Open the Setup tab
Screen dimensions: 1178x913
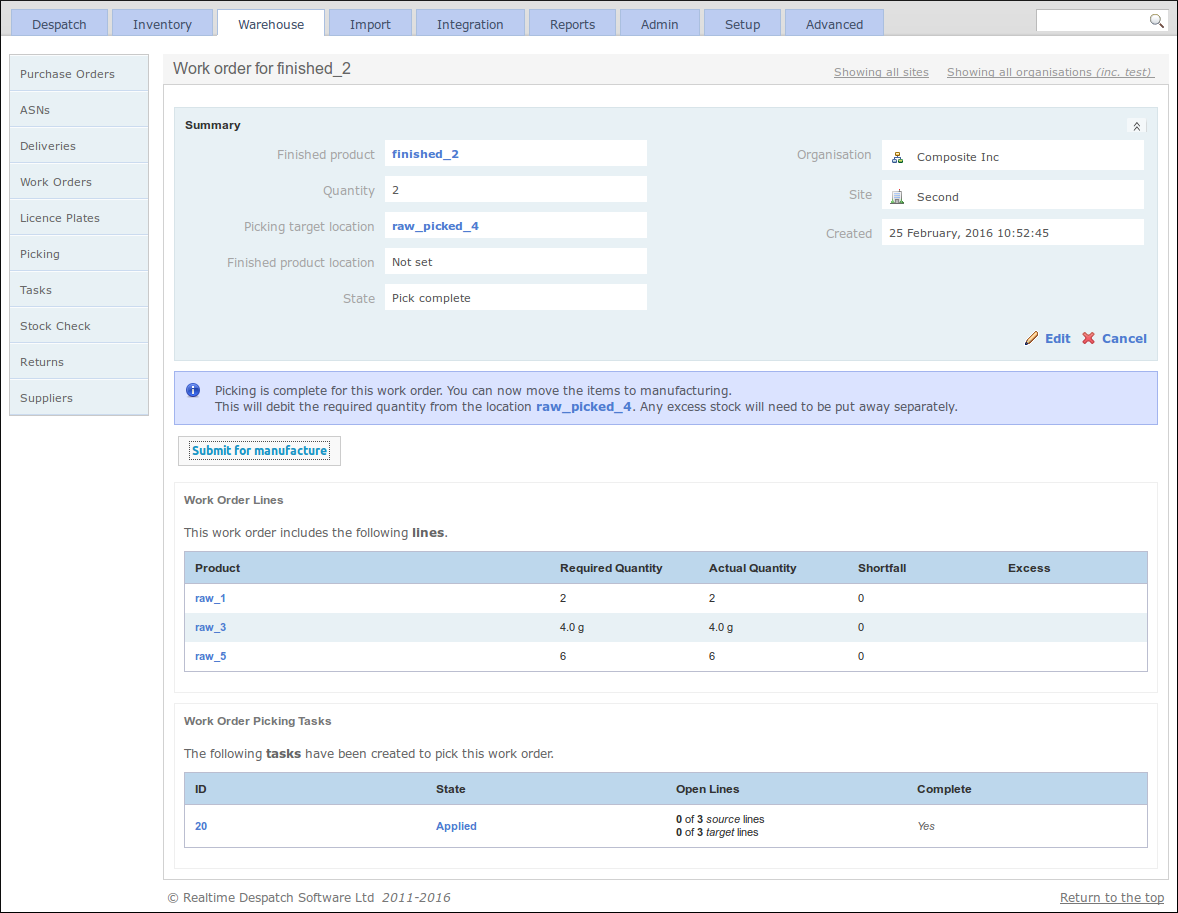point(742,24)
